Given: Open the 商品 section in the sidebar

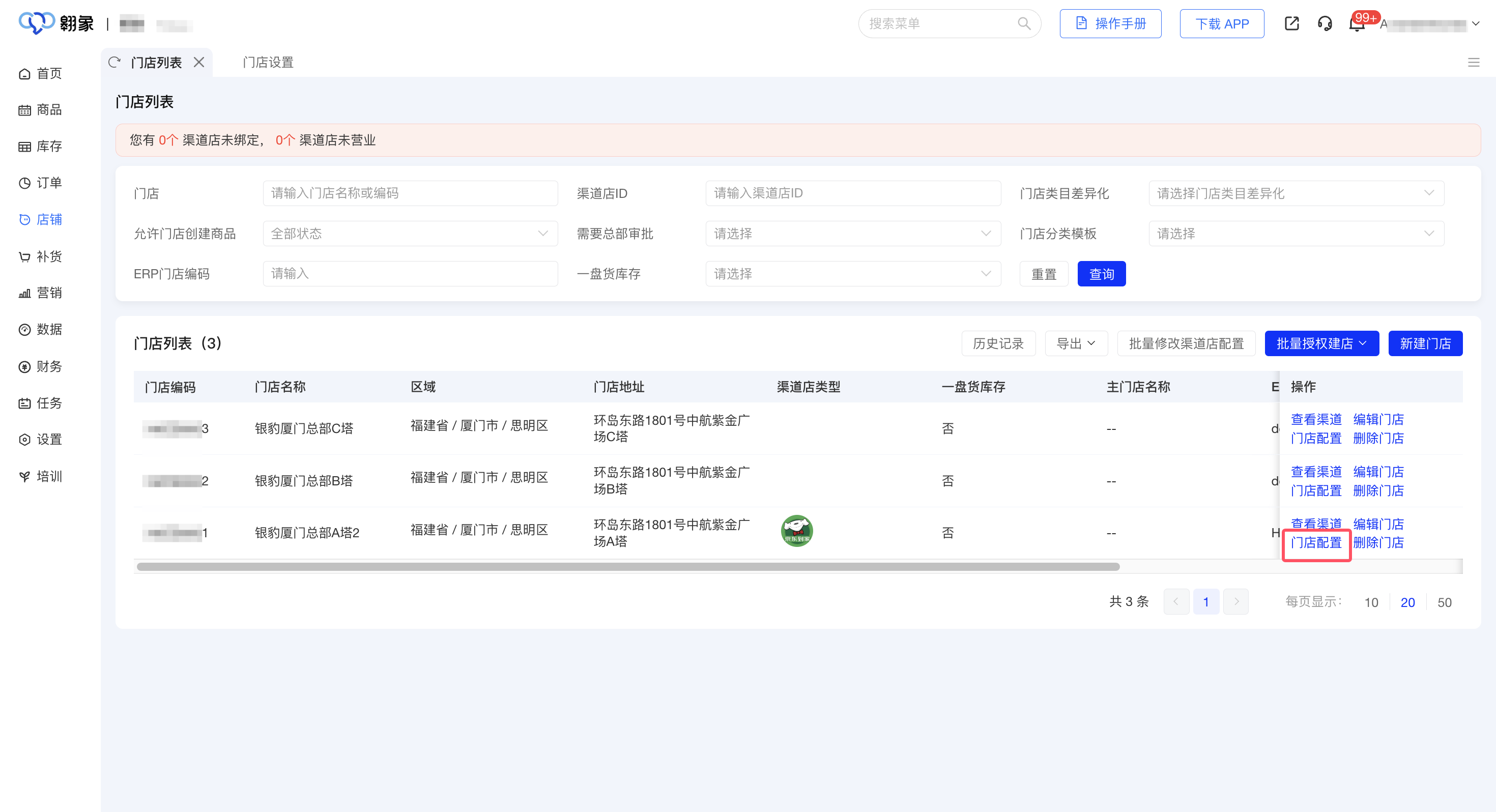Looking at the screenshot, I should click(x=40, y=109).
